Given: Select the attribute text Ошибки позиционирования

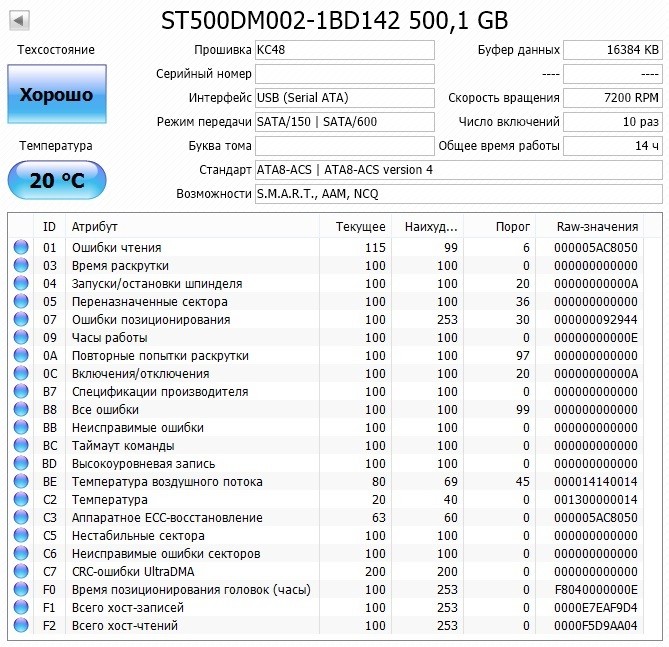Looking at the screenshot, I should tap(151, 320).
